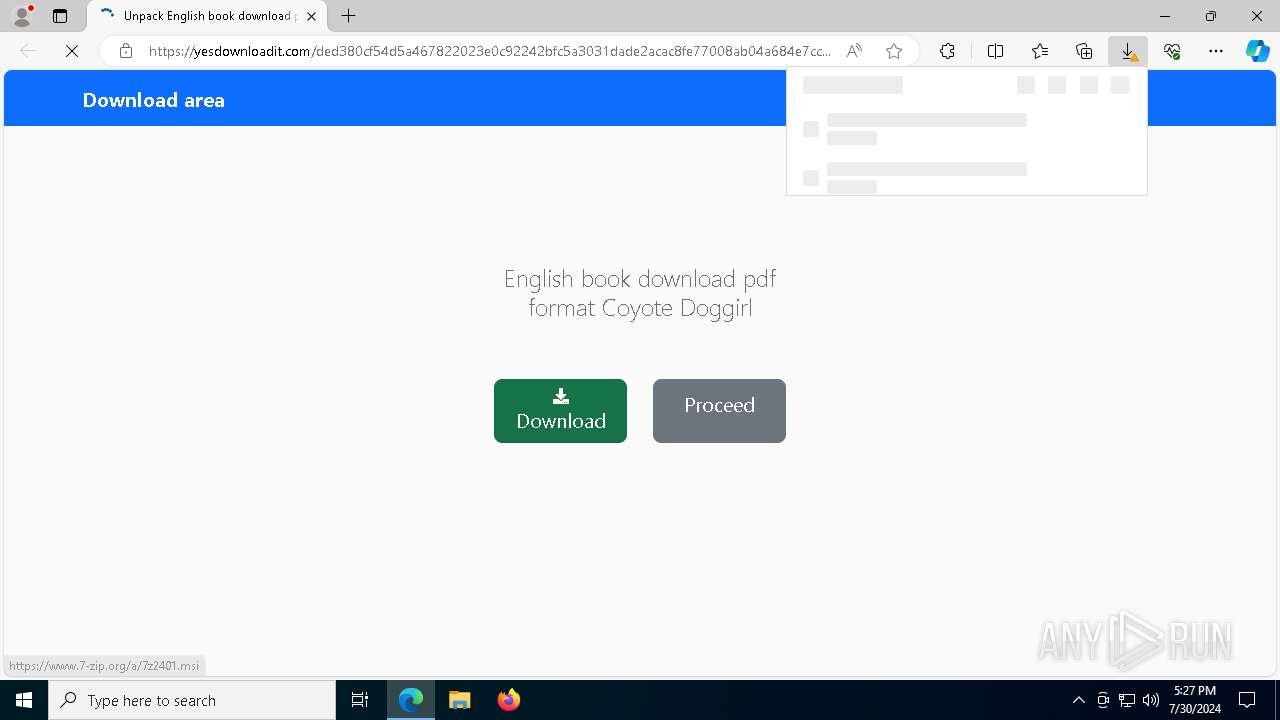Click the English book download pdf heading
This screenshot has width=1280, height=720.
coord(640,293)
